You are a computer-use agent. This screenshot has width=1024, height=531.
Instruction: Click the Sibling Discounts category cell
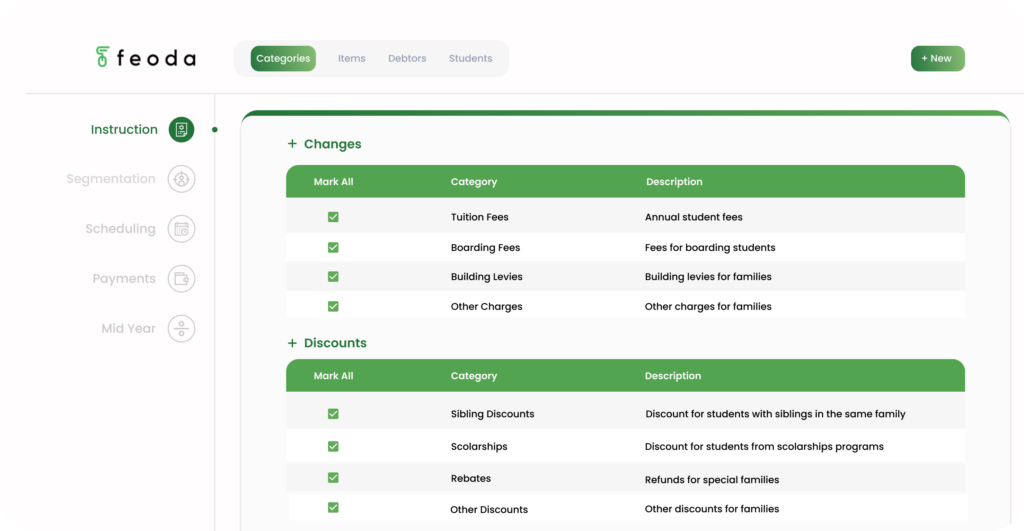pyautogui.click(x=492, y=414)
